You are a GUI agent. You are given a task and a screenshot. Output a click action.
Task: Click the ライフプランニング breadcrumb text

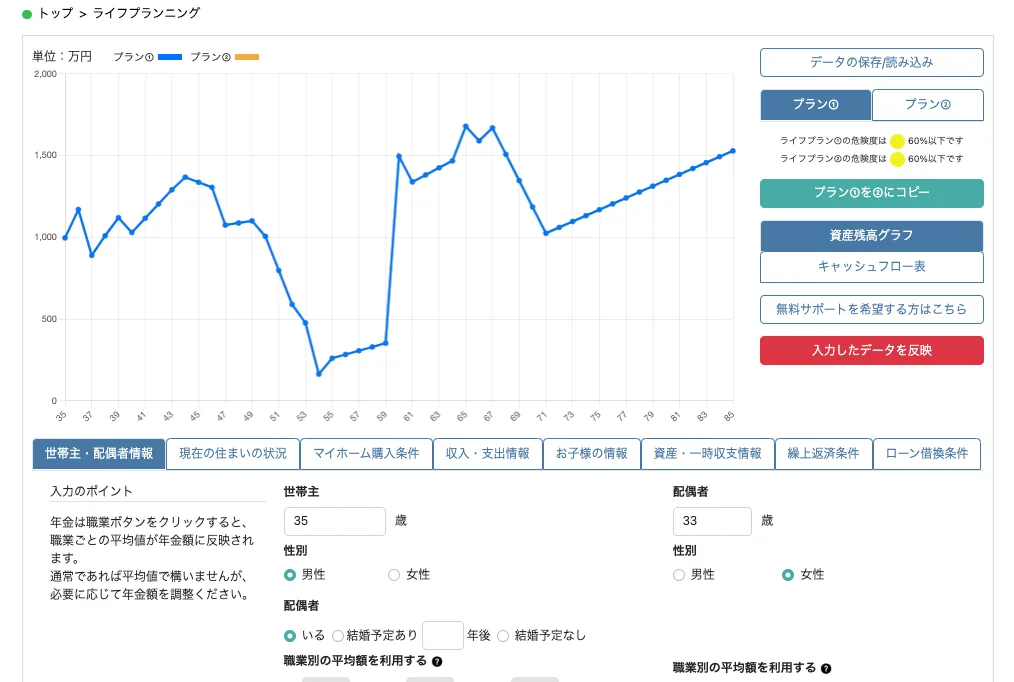[147, 14]
